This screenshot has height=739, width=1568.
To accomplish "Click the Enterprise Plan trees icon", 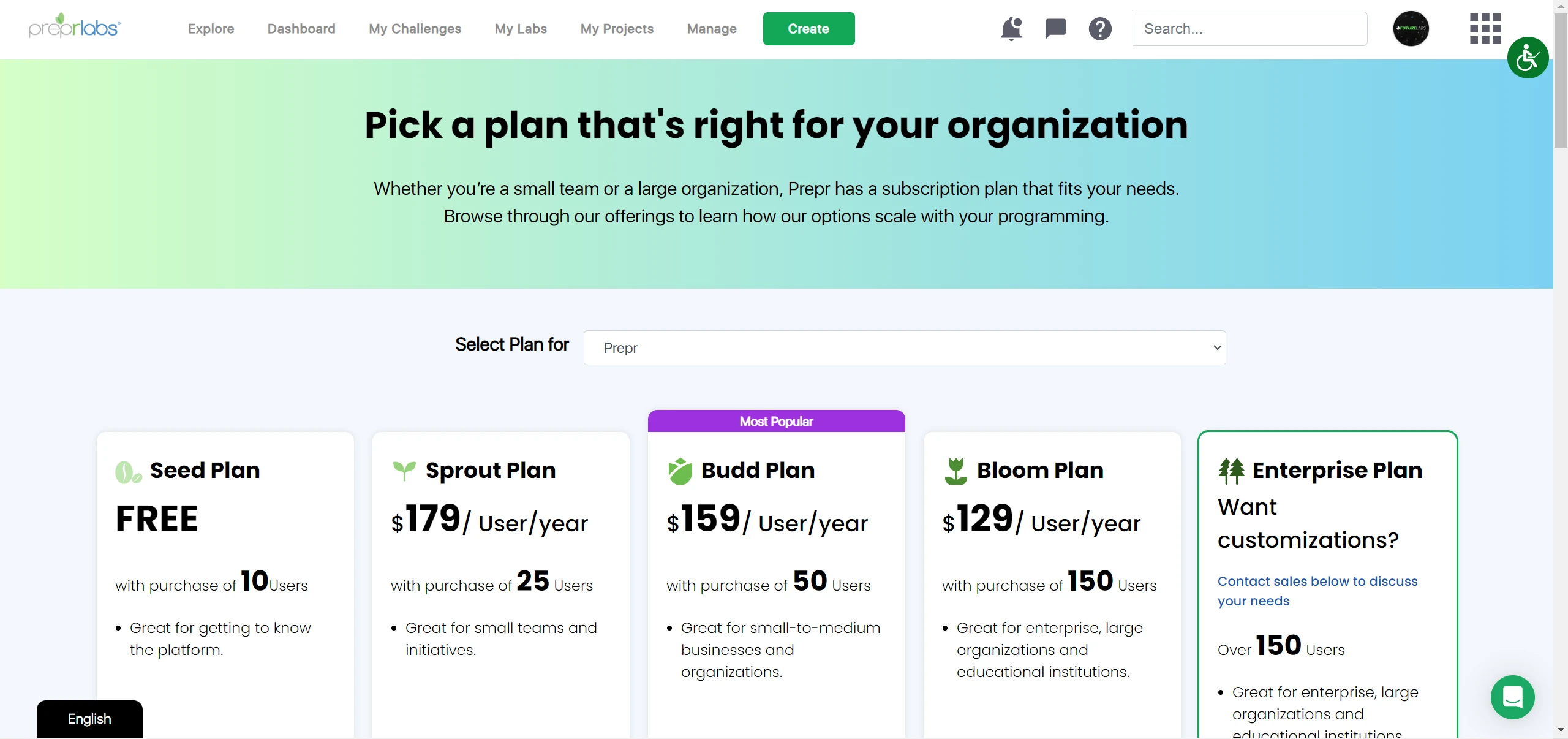I will point(1232,469).
